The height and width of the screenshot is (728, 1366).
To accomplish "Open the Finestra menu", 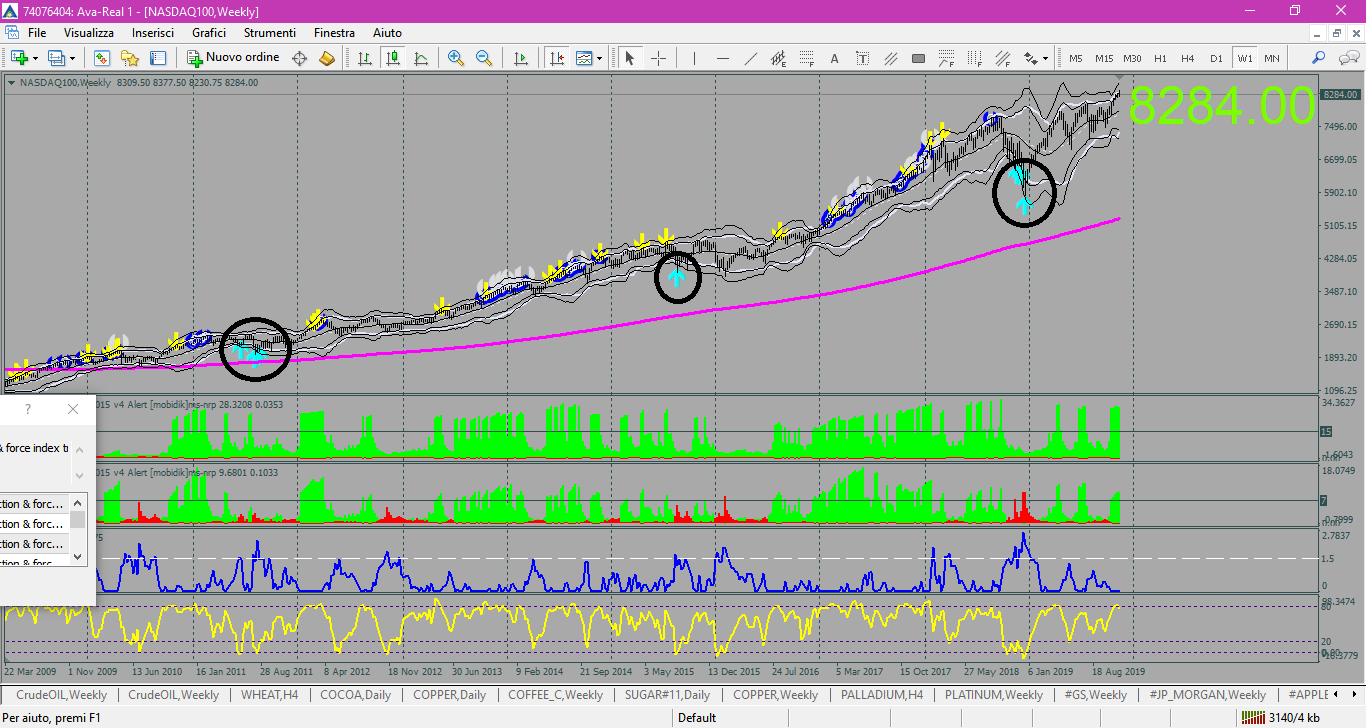I will click(334, 33).
